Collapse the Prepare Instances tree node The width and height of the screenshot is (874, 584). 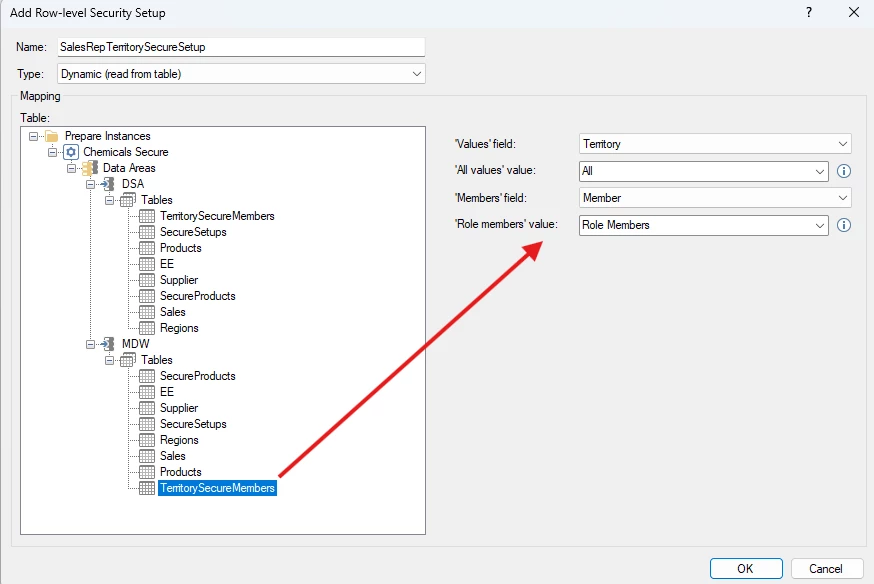pyautogui.click(x=33, y=136)
